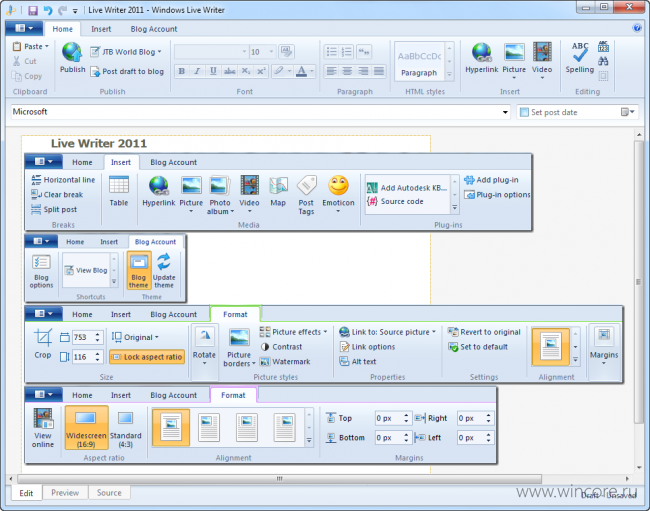The width and height of the screenshot is (650, 511).
Task: Click the Blog options icon
Action: pos(41,262)
